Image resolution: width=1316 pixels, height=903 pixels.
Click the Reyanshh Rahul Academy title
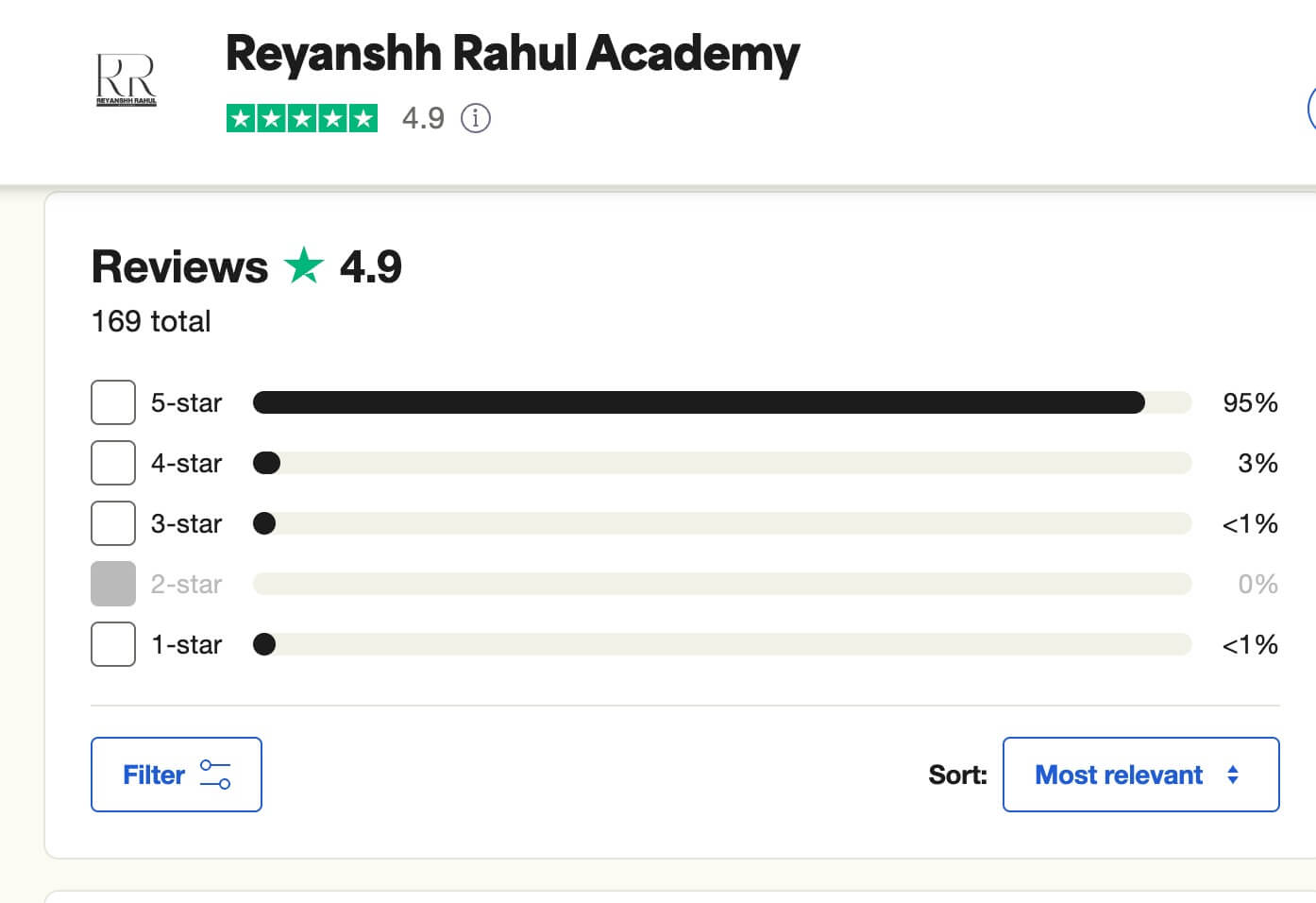coord(512,53)
